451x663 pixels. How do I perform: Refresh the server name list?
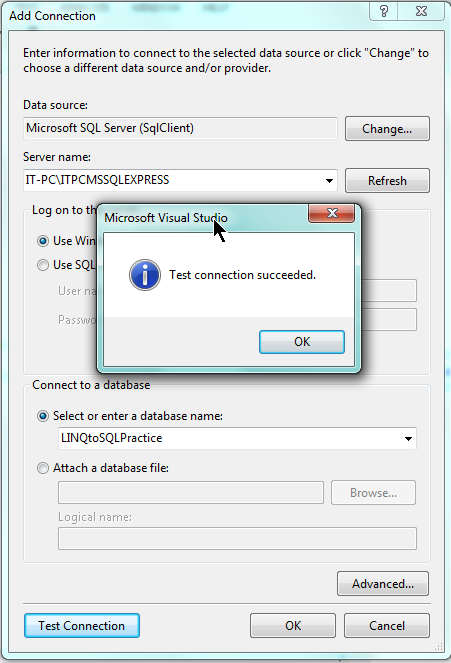[387, 181]
